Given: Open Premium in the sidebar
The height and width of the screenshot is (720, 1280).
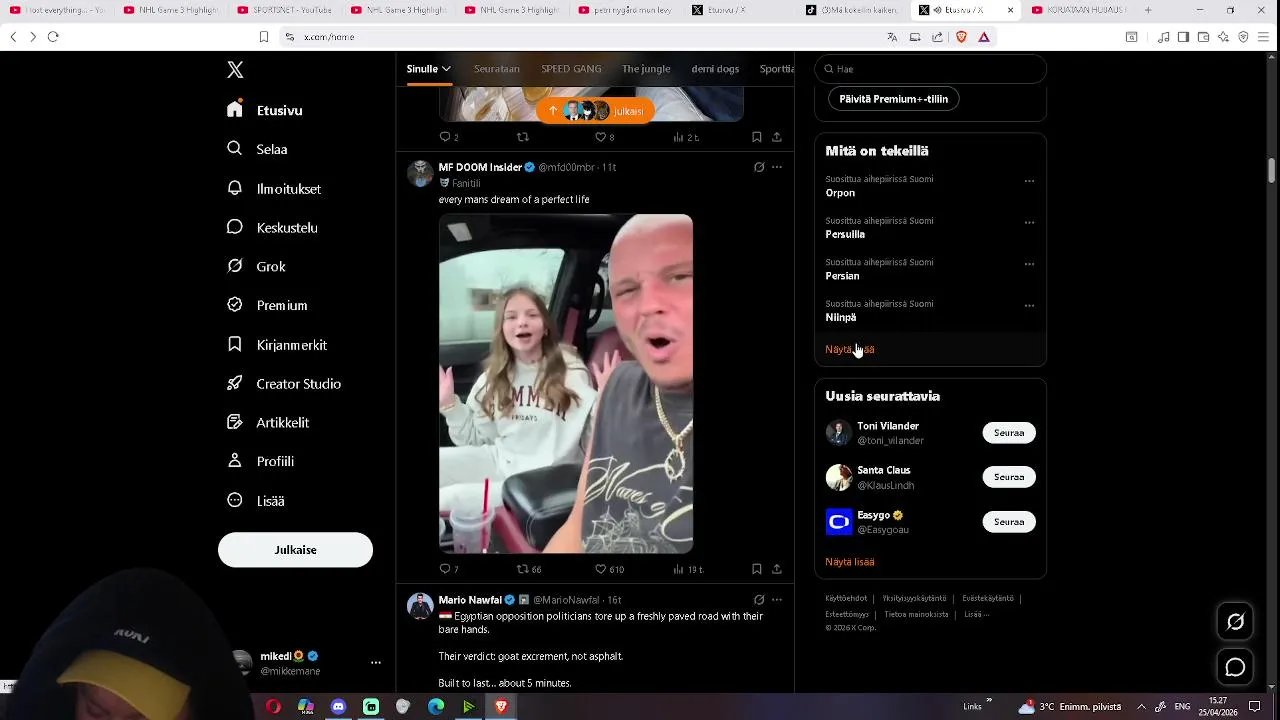Looking at the screenshot, I should pyautogui.click(x=267, y=306).
